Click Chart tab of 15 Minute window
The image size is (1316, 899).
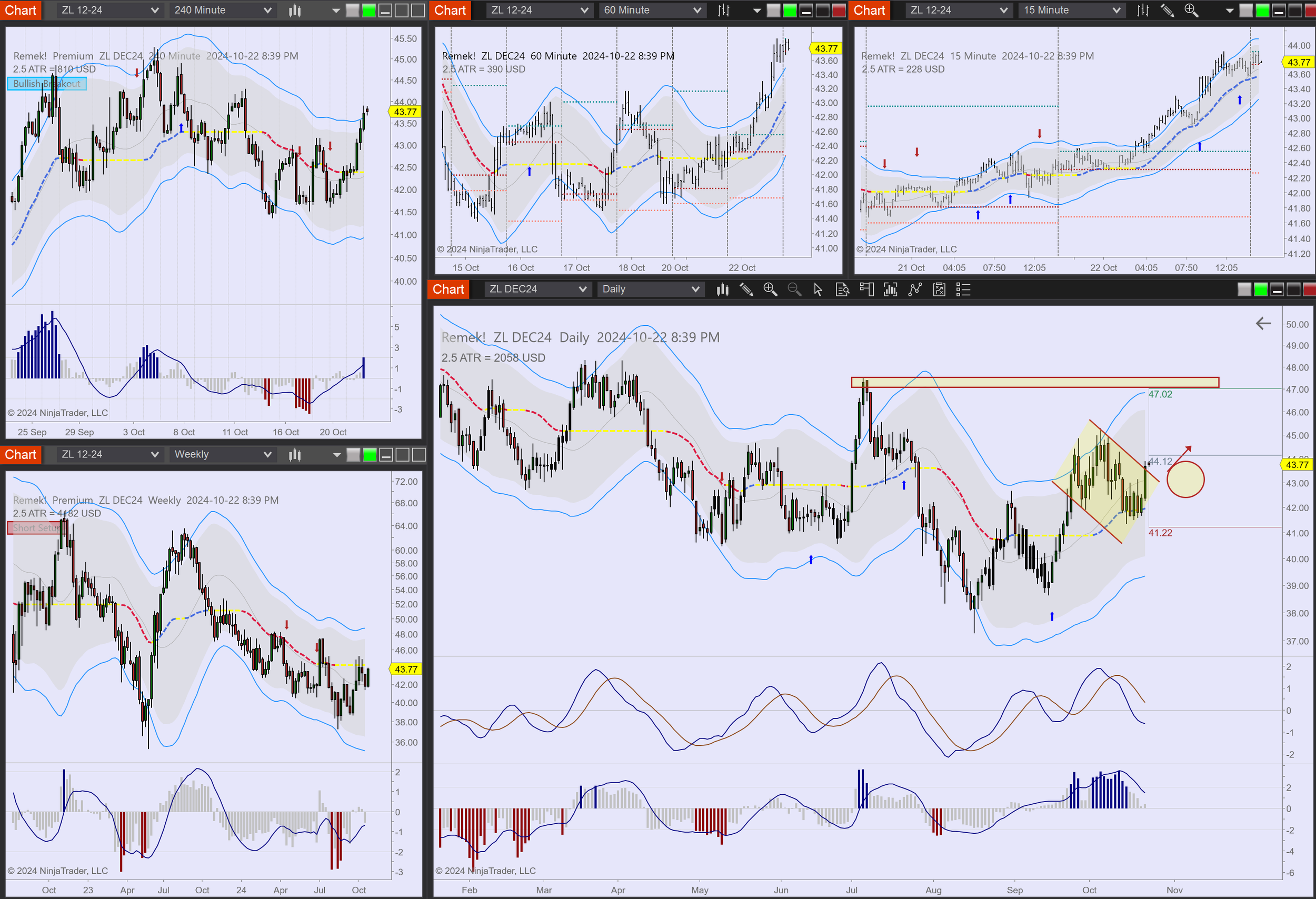[x=869, y=10]
